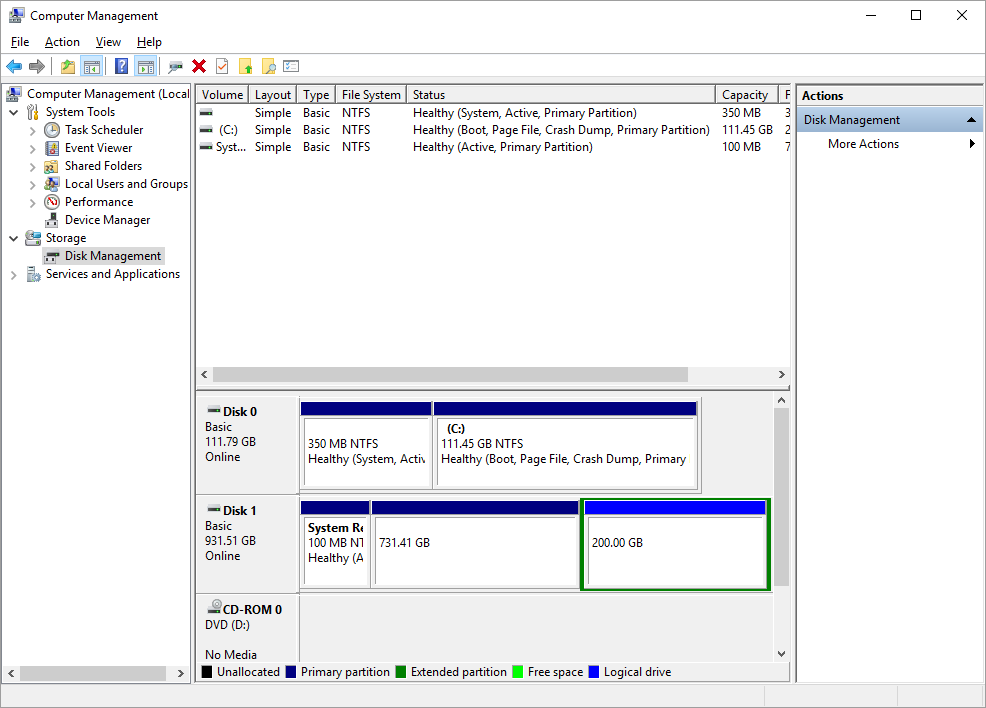The height and width of the screenshot is (708, 986).
Task: Click the folder with magnifier search icon
Action: tap(269, 66)
